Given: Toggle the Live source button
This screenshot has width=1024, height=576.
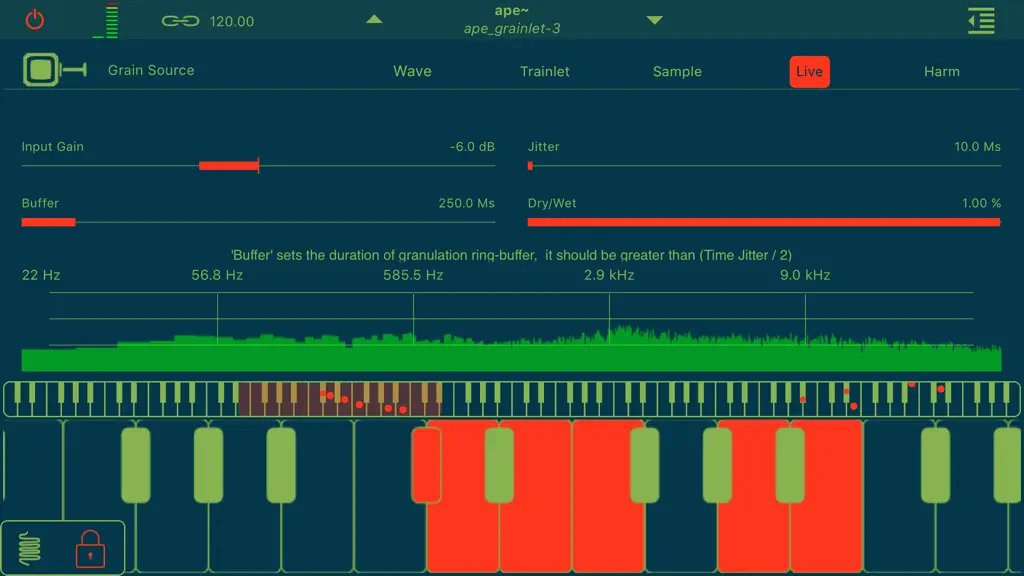Looking at the screenshot, I should [x=810, y=72].
